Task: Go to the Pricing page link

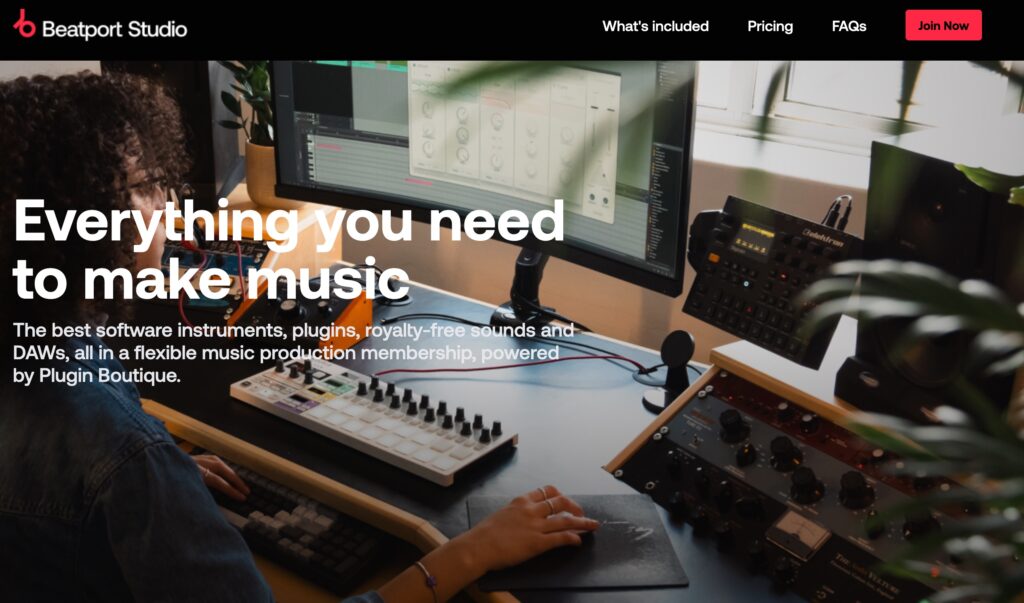Action: (770, 27)
